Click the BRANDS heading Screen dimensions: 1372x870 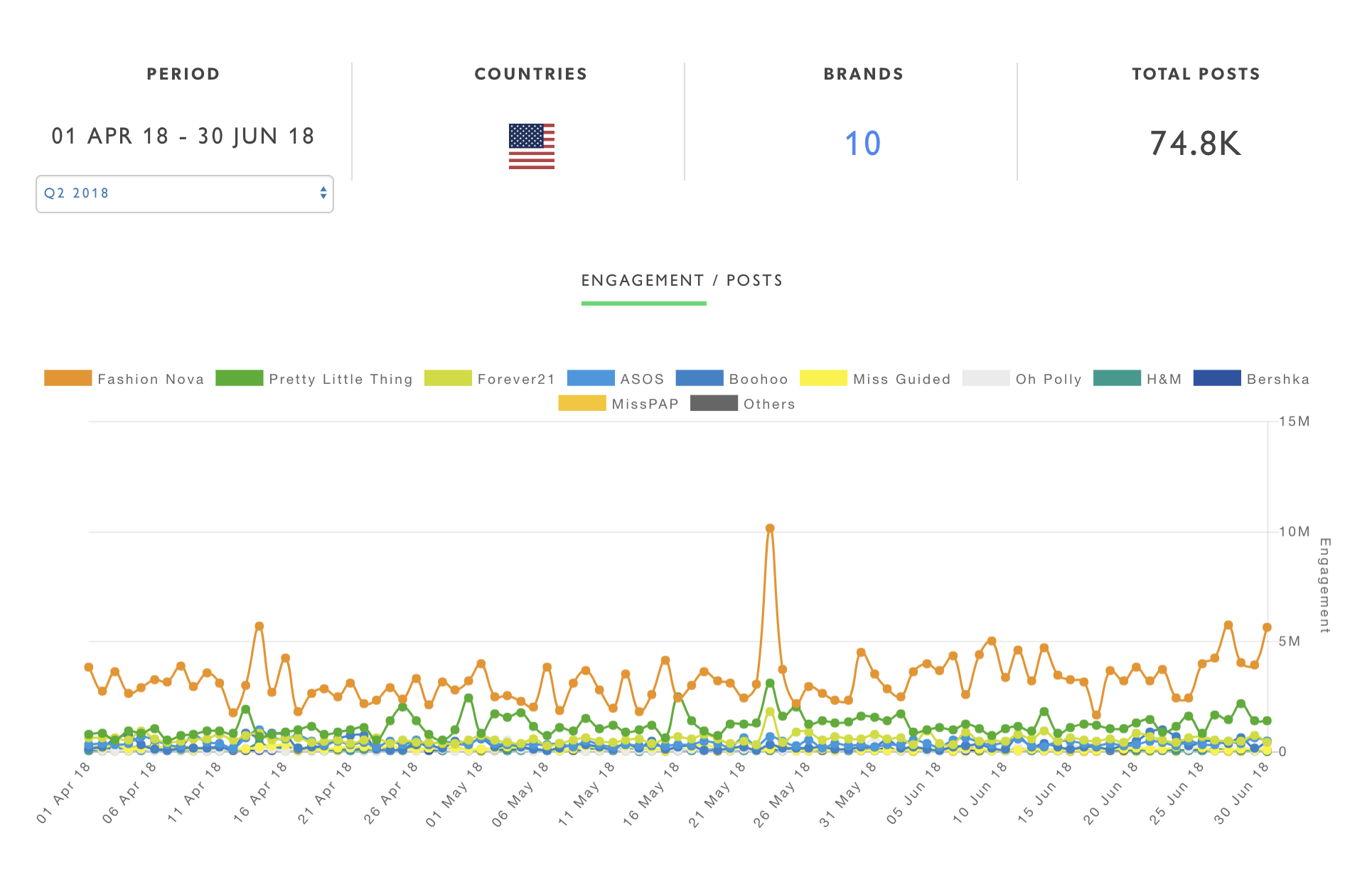(x=864, y=74)
